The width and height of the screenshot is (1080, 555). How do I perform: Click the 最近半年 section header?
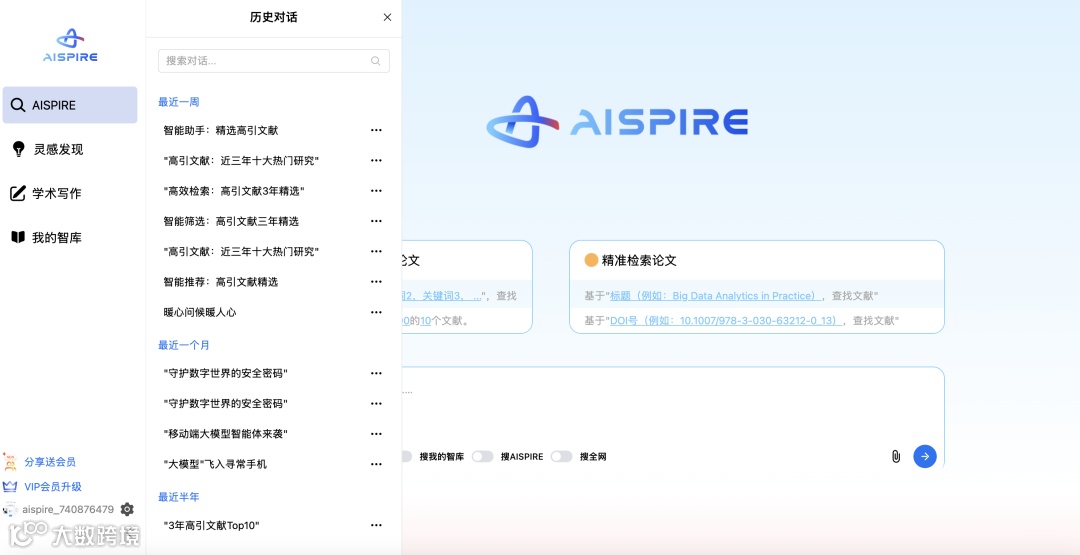(x=178, y=496)
